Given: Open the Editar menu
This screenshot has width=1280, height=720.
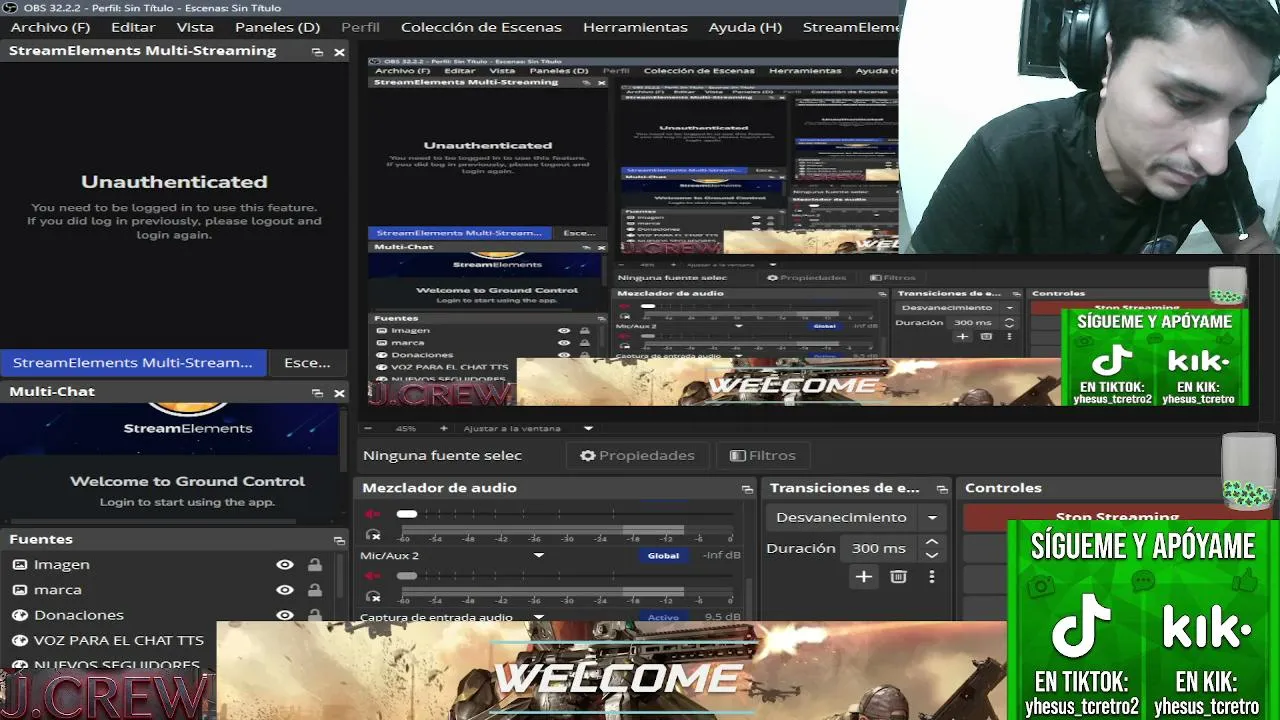Looking at the screenshot, I should tap(133, 27).
